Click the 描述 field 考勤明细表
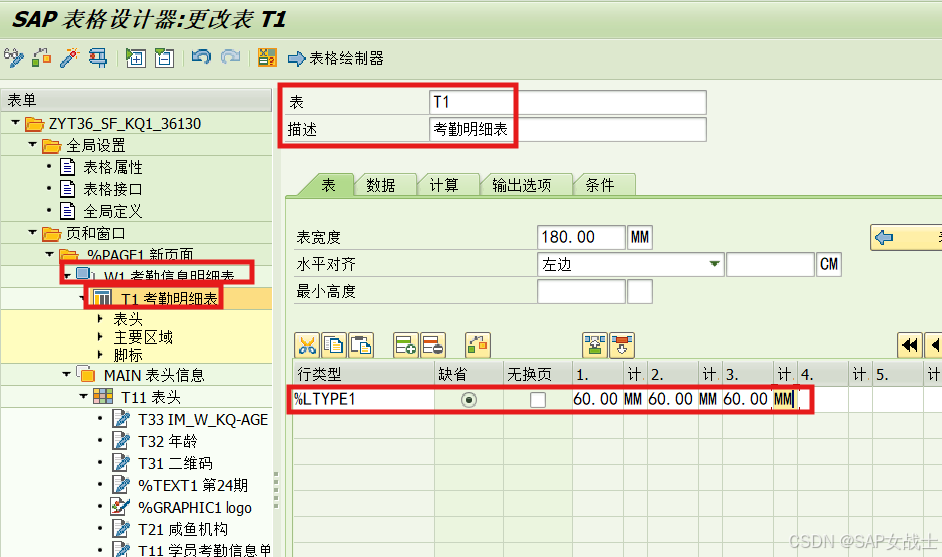 coord(568,129)
